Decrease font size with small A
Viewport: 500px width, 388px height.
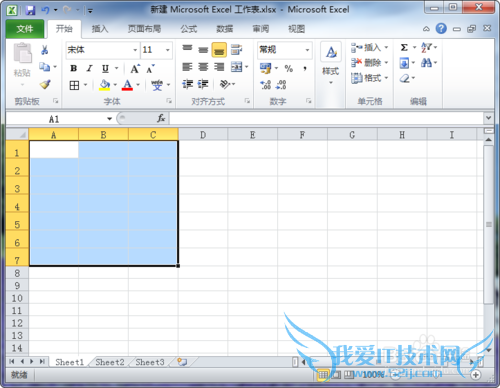coord(150,69)
